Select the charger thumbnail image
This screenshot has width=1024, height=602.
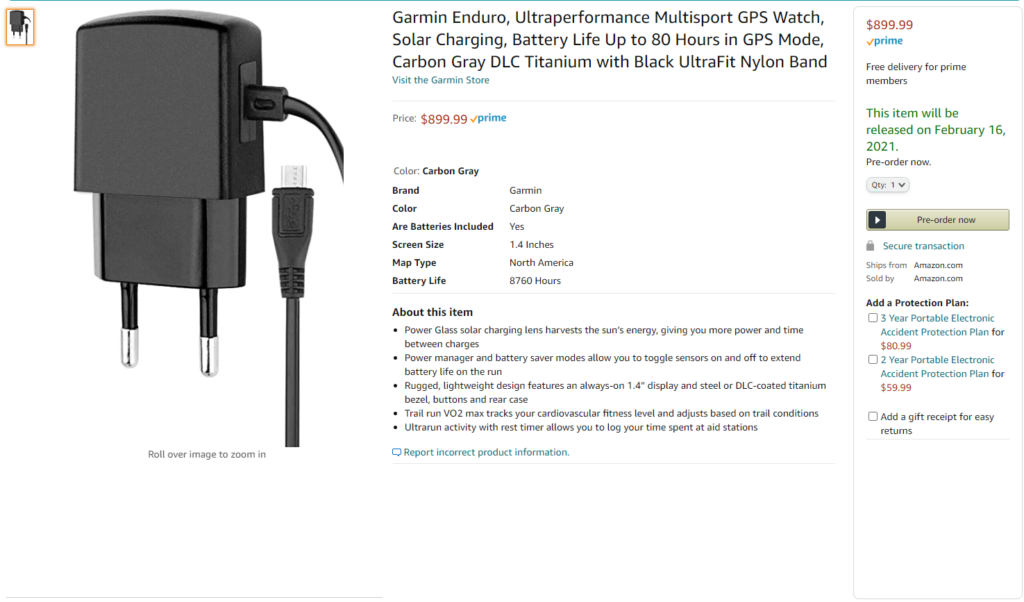click(x=20, y=27)
